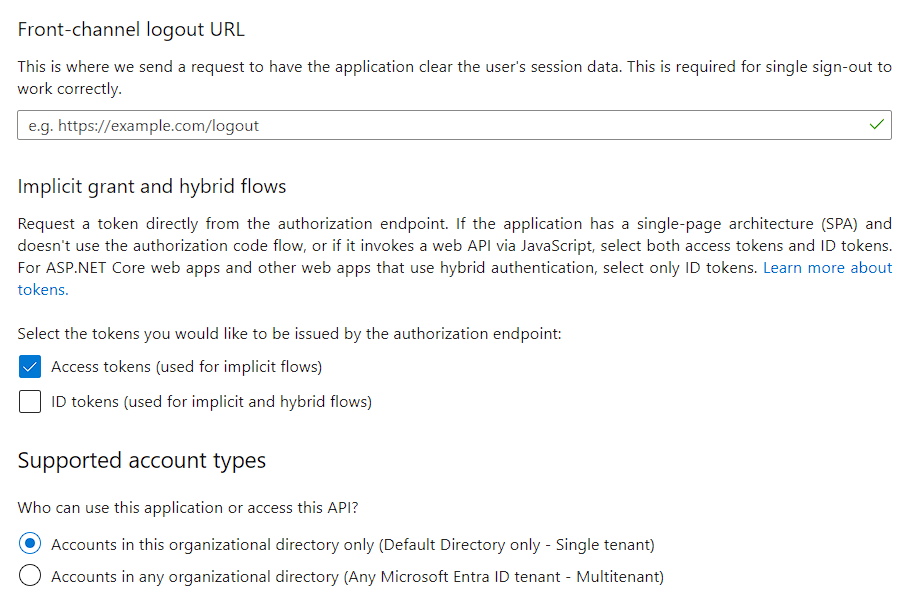This screenshot has height=593, width=923.
Task: Select the Single tenant radio button
Action: tap(30, 543)
